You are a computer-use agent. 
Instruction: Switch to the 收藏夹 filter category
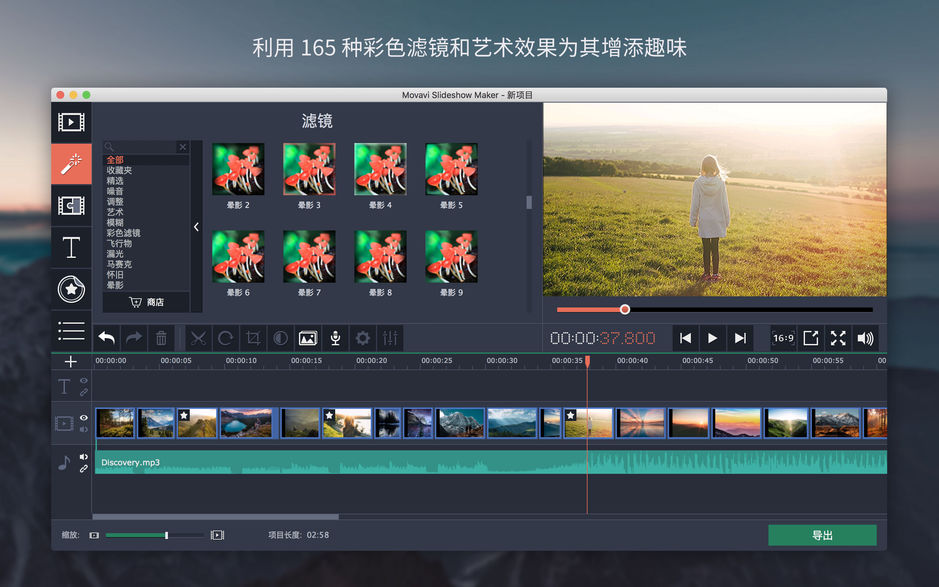coord(118,169)
